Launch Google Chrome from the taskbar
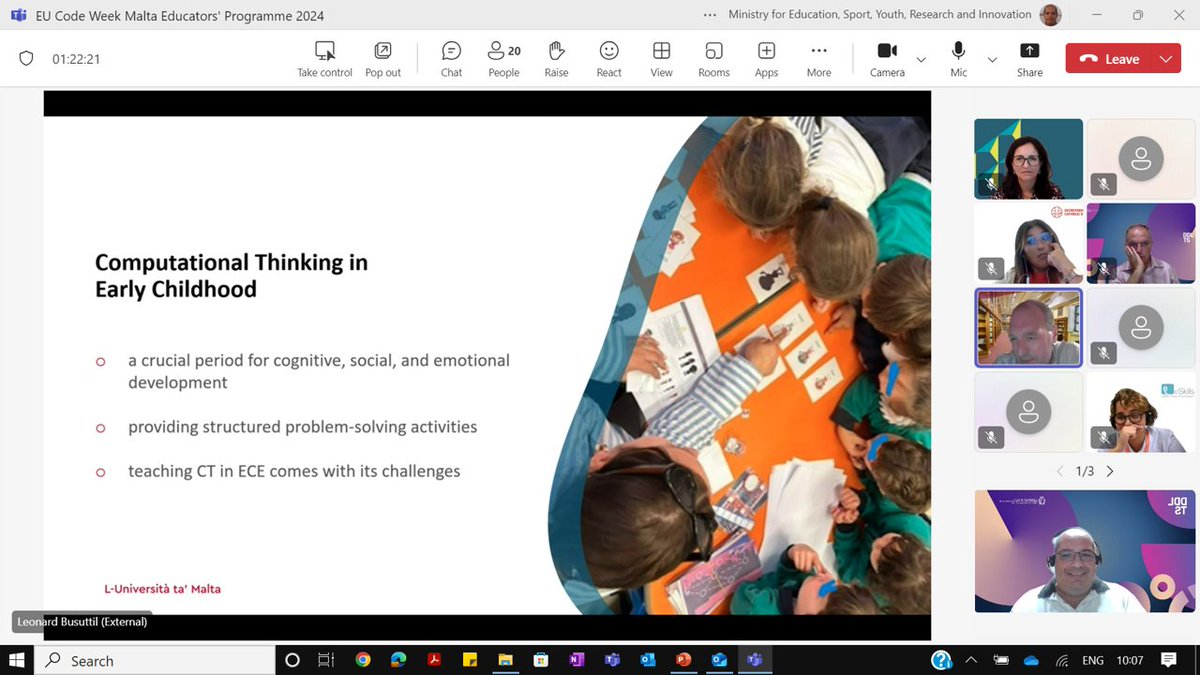This screenshot has width=1200, height=675. [x=362, y=660]
